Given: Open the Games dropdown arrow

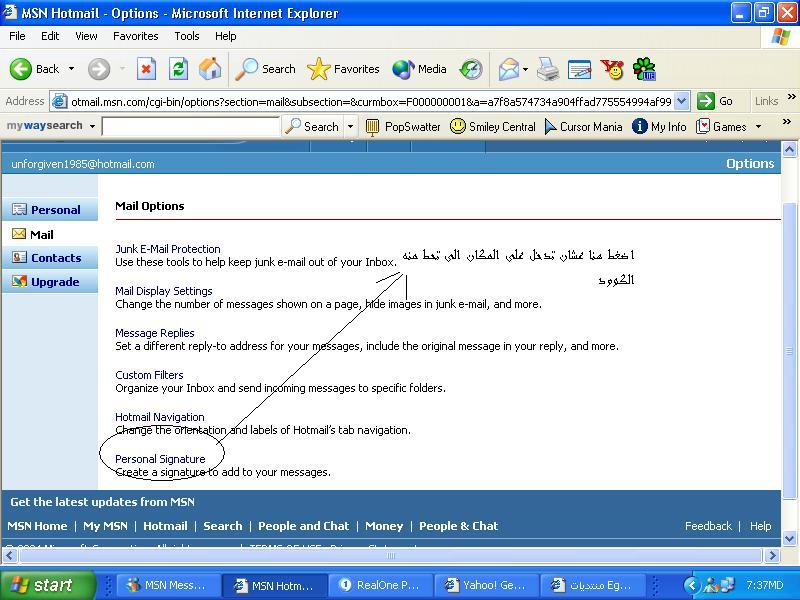Looking at the screenshot, I should (758, 127).
